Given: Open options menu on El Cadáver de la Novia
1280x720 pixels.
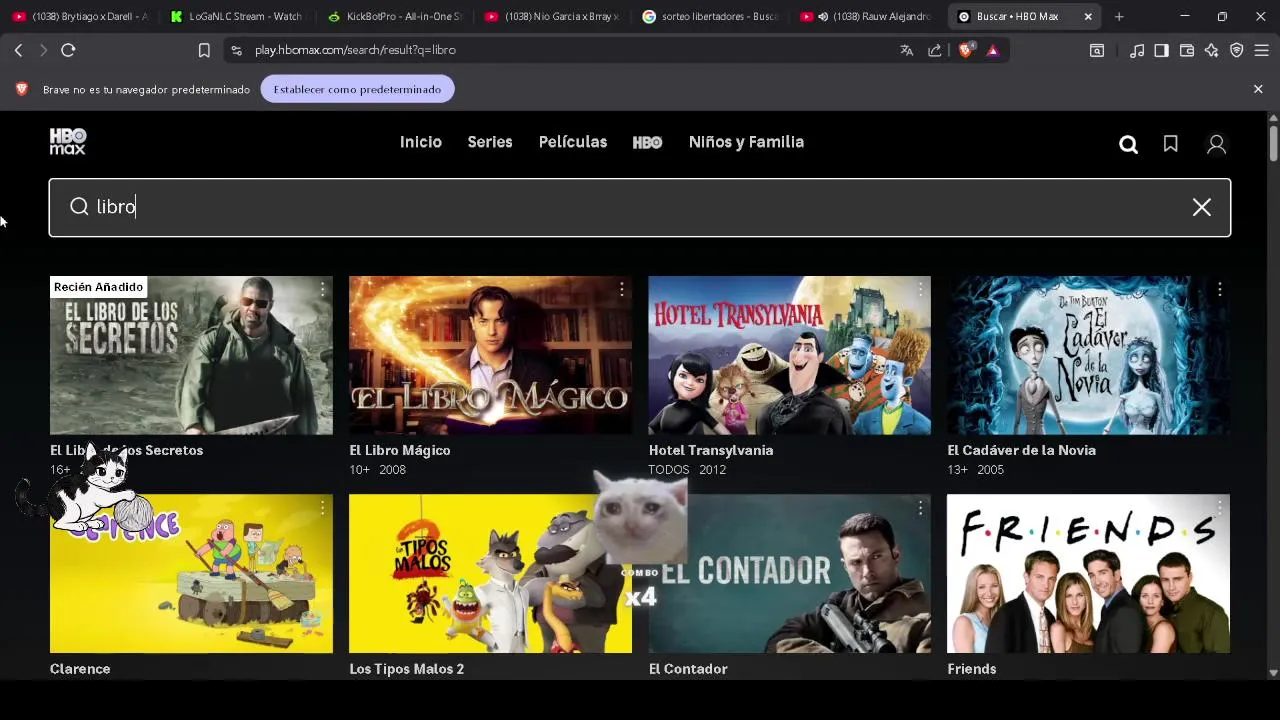Looking at the screenshot, I should [1219, 289].
